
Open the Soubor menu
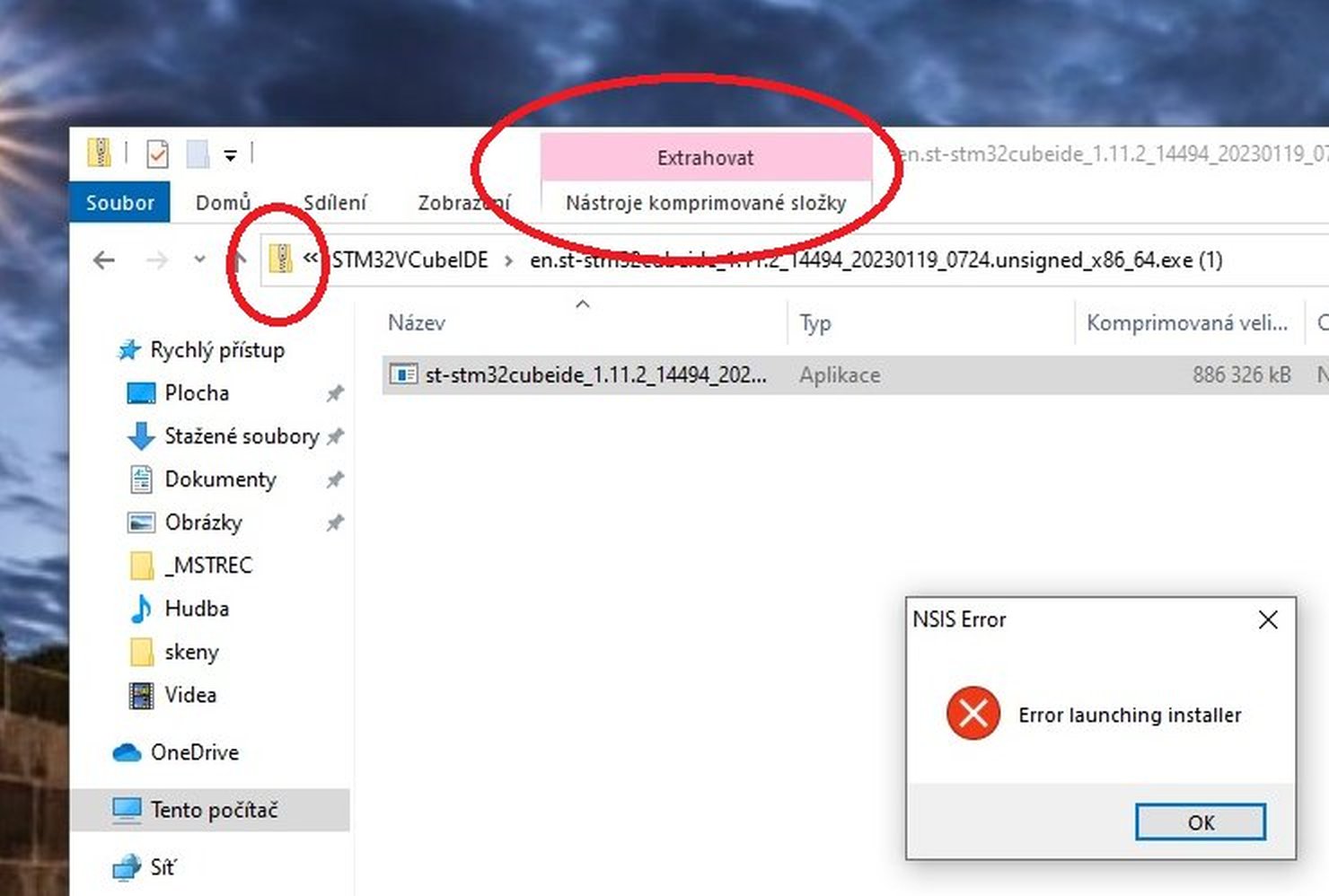click(120, 203)
